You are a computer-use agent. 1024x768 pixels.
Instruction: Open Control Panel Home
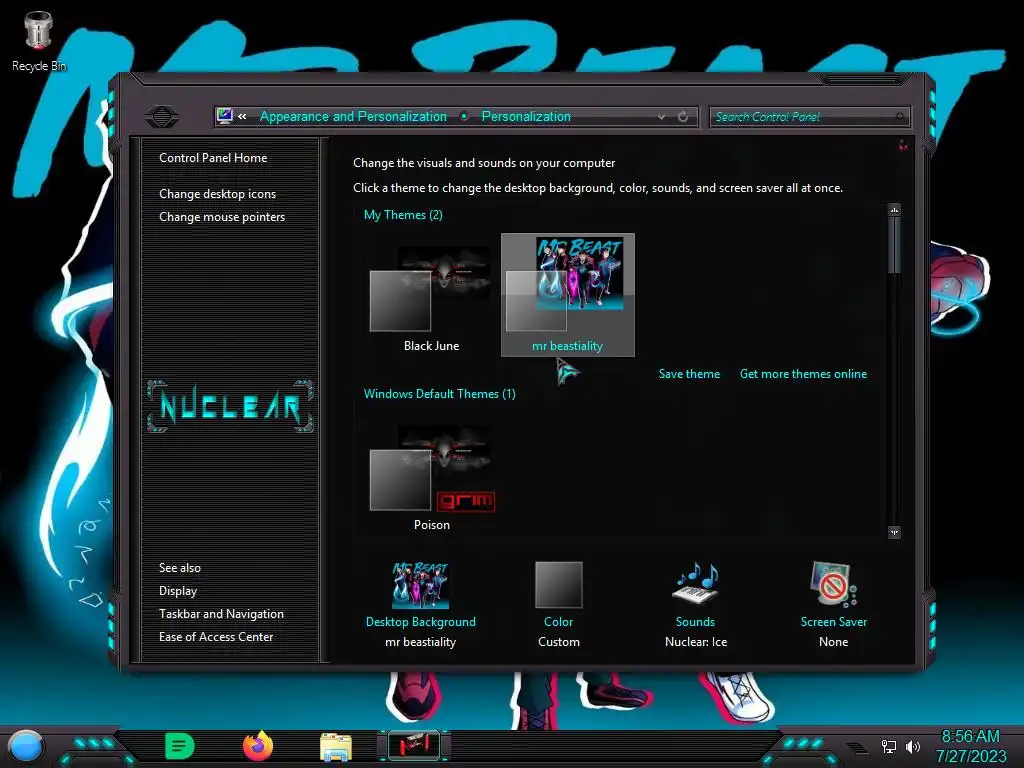click(213, 157)
